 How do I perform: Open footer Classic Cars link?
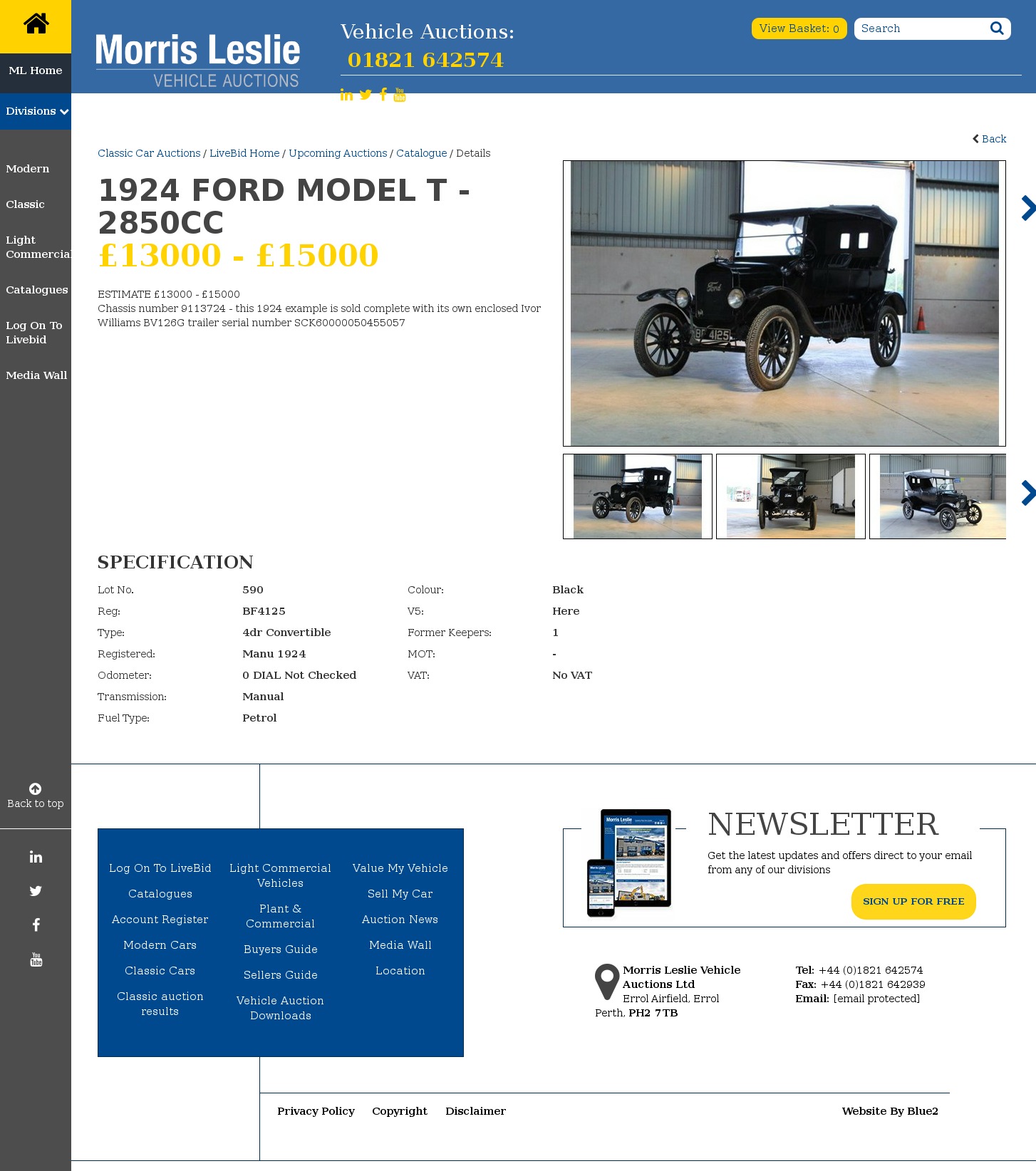coord(160,971)
